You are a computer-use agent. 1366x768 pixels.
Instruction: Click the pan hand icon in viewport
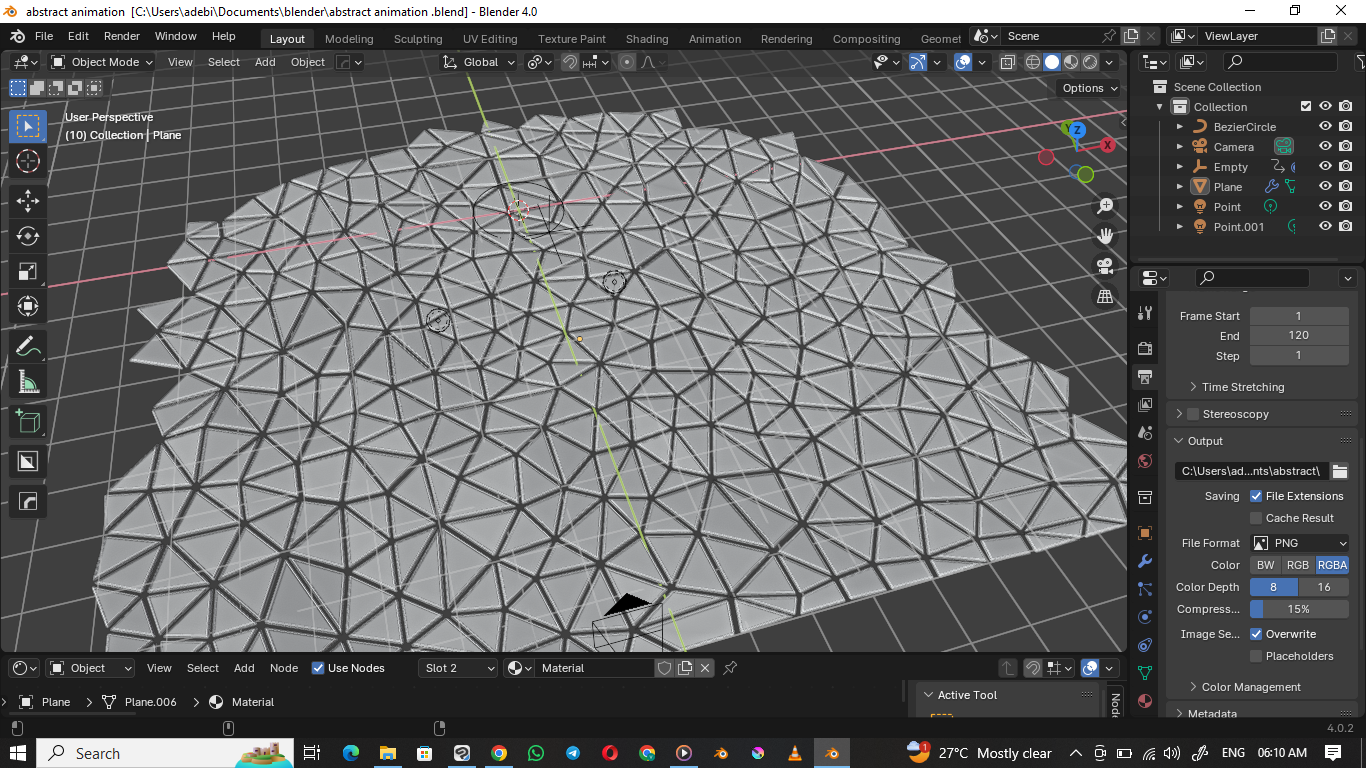[x=1105, y=236]
